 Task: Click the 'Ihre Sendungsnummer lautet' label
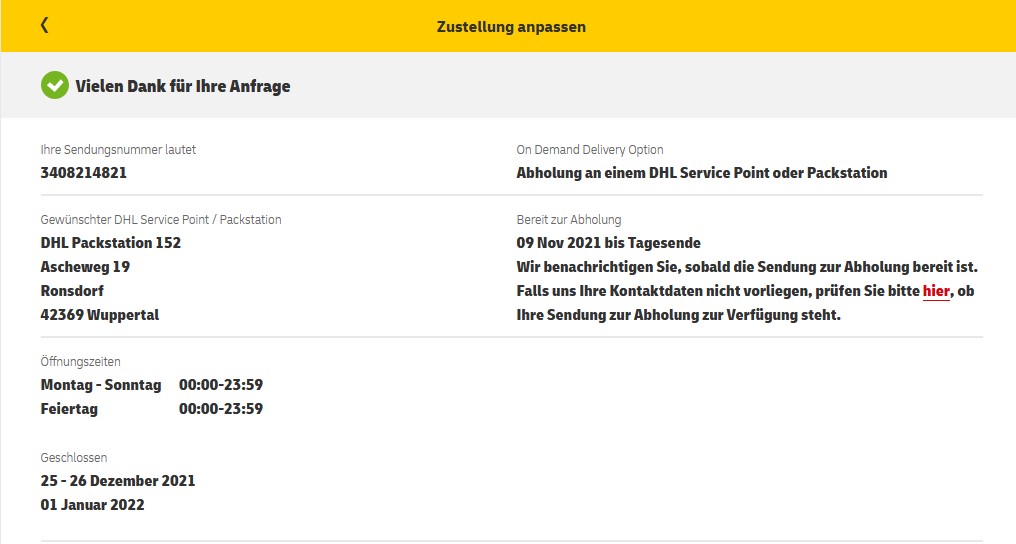point(118,150)
